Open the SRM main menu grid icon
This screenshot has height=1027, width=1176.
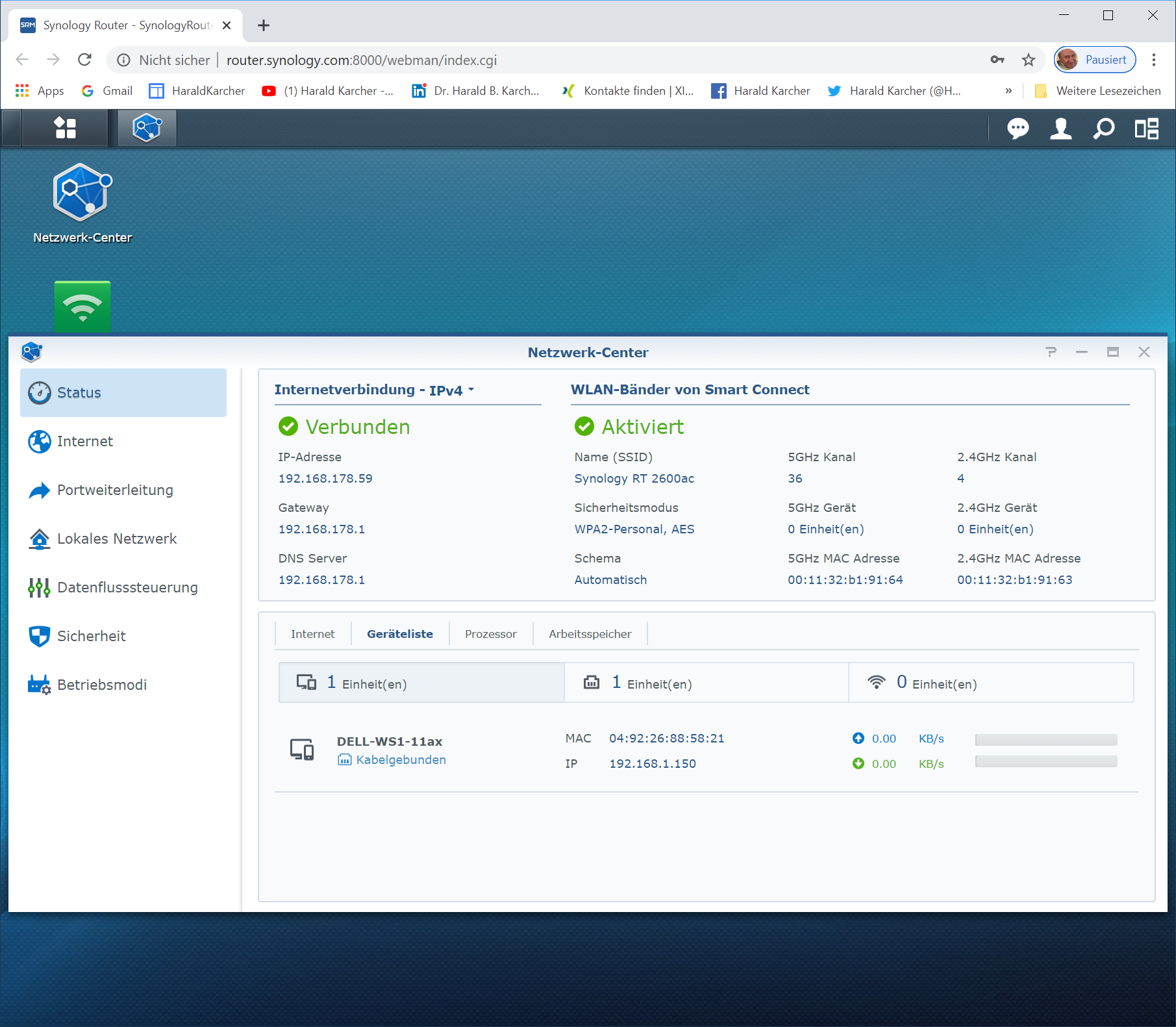(x=65, y=128)
